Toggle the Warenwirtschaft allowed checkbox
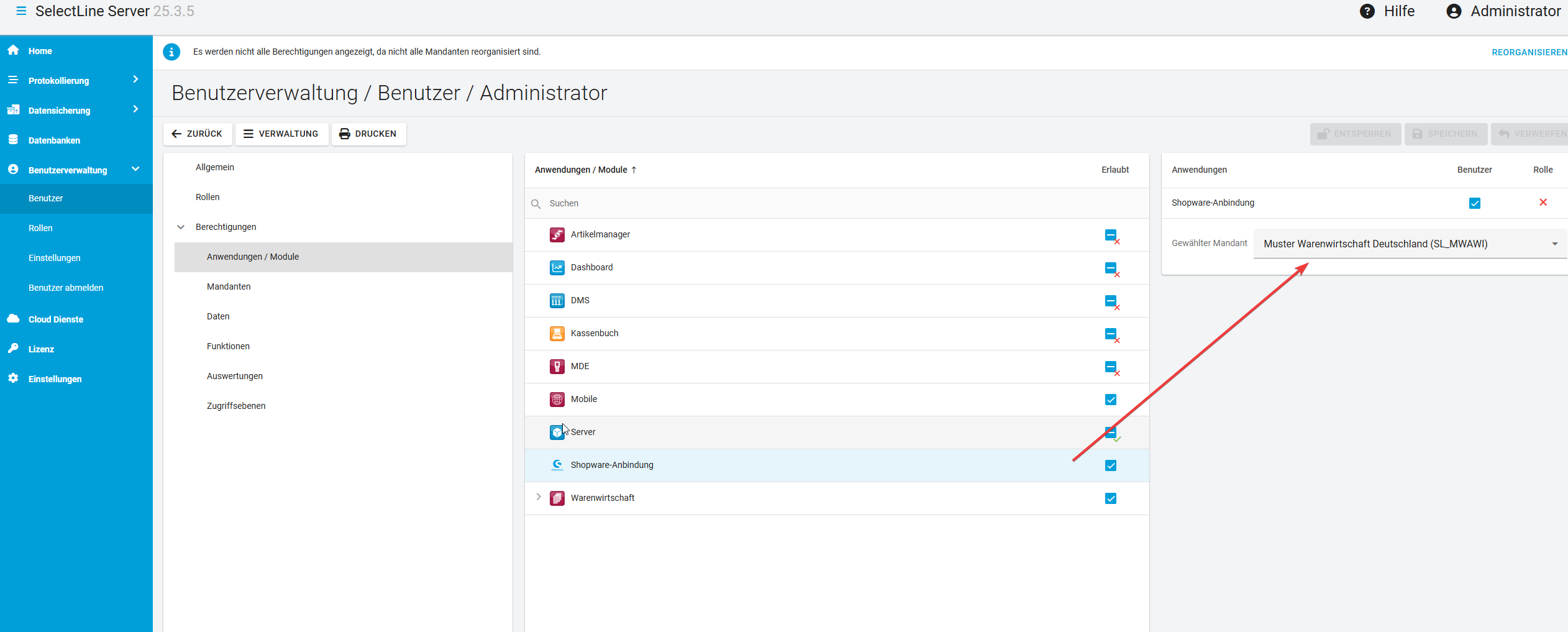Screen dimensions: 1568x632 pyautogui.click(x=1111, y=498)
